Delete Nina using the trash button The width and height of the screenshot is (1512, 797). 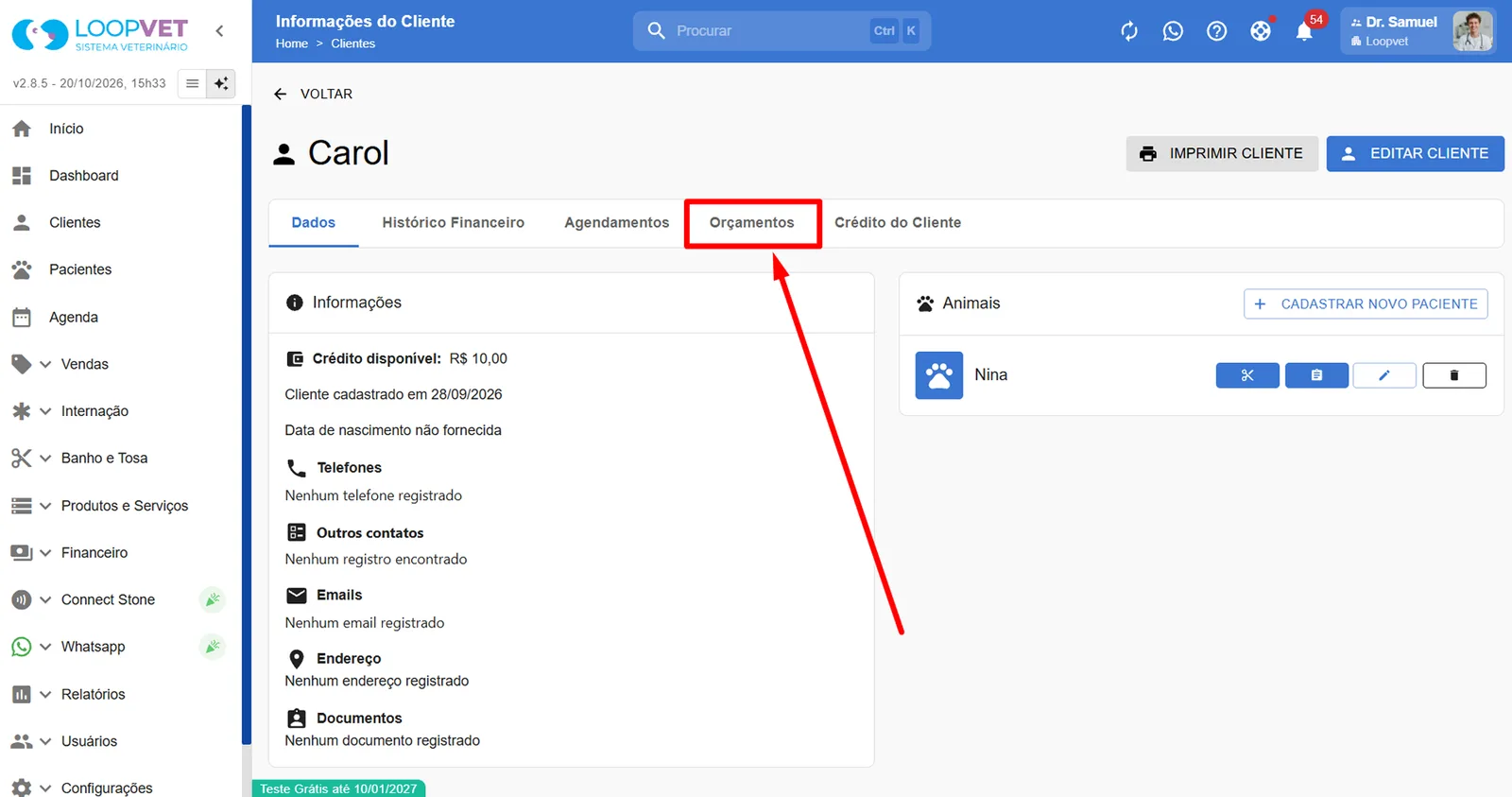click(x=1454, y=375)
